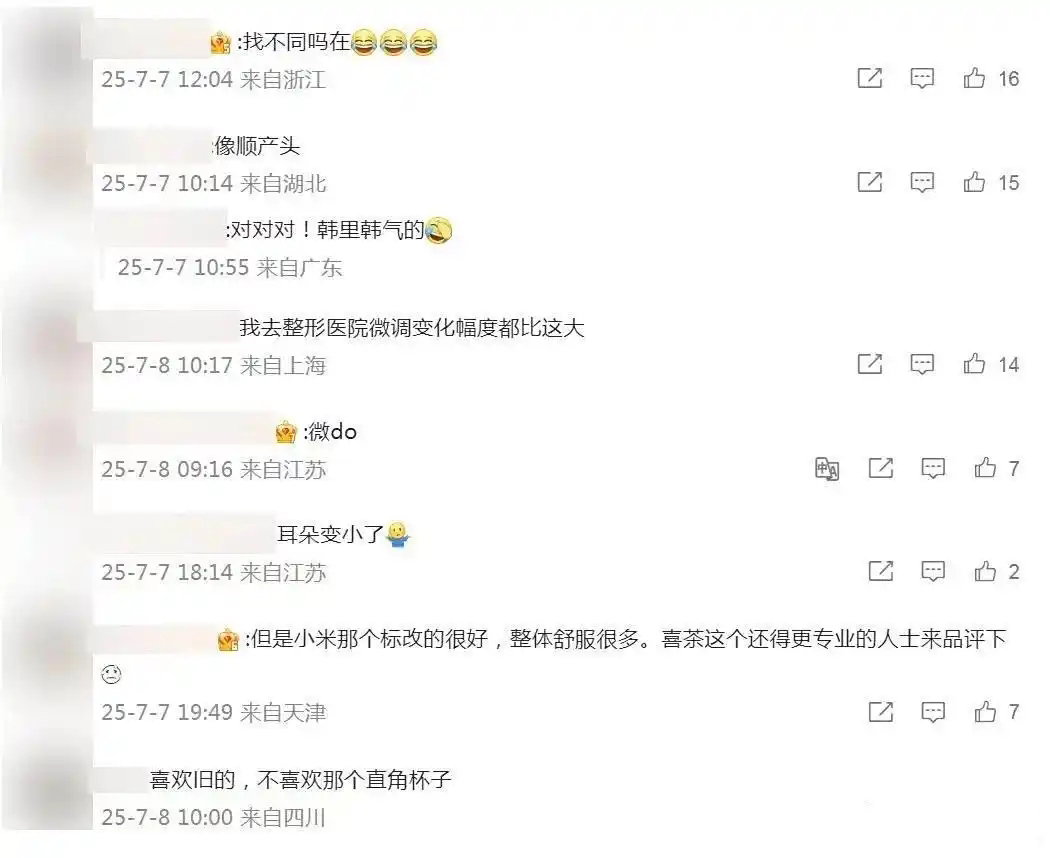Share the 耳朵变小了 comment

point(881,571)
